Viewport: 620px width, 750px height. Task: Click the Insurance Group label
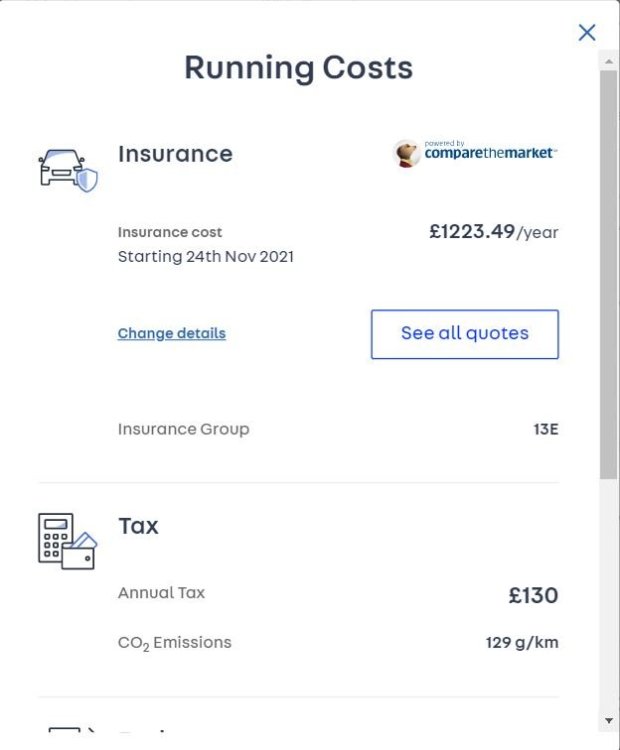184,429
